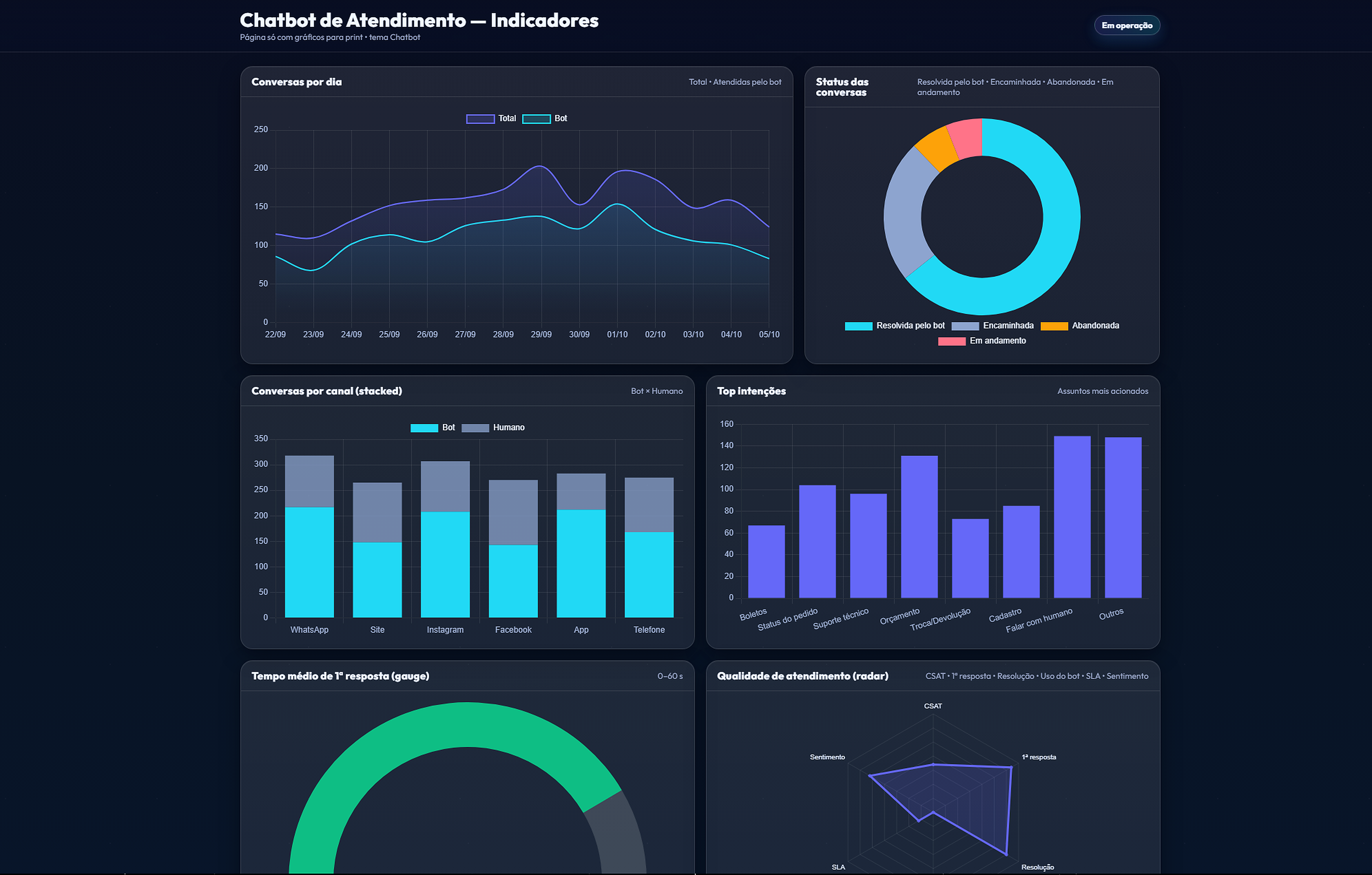Toggle Encaminhada legend swatch
Screen dimensions: 1372x875
(965, 326)
